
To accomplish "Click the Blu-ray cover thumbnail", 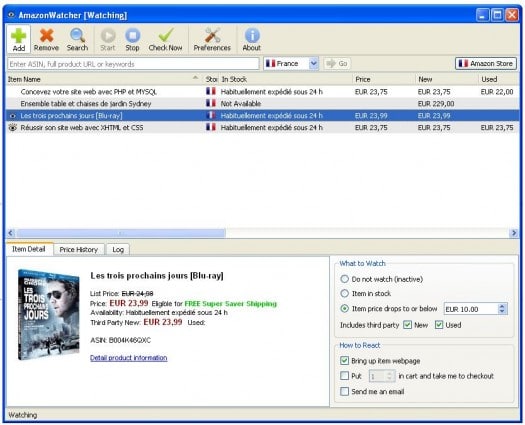I will point(49,315).
